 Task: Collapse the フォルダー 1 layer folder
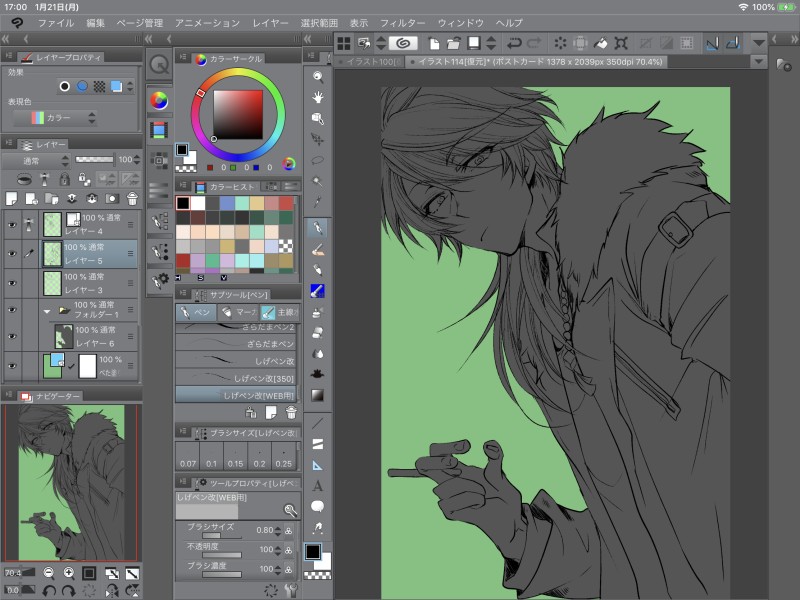click(x=46, y=312)
